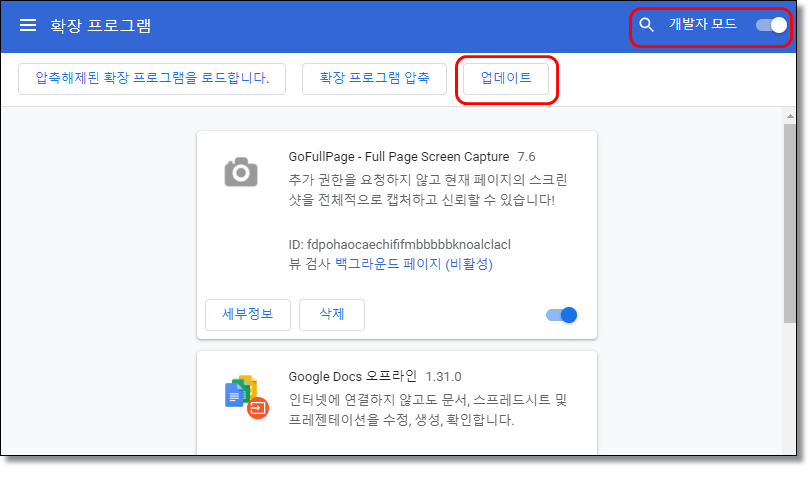Open 세부정보 for GoFullPage
Screen dimensions: 809x478
click(x=248, y=314)
